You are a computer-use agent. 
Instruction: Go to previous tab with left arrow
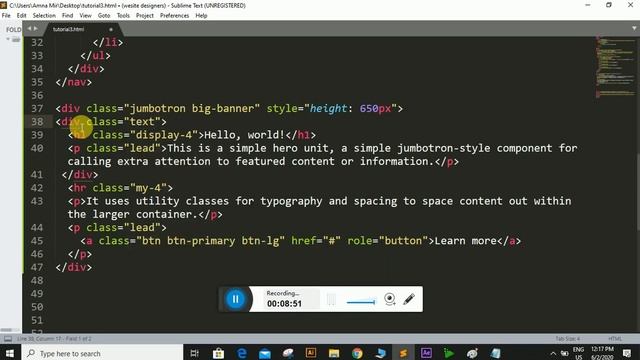[x=29, y=29]
